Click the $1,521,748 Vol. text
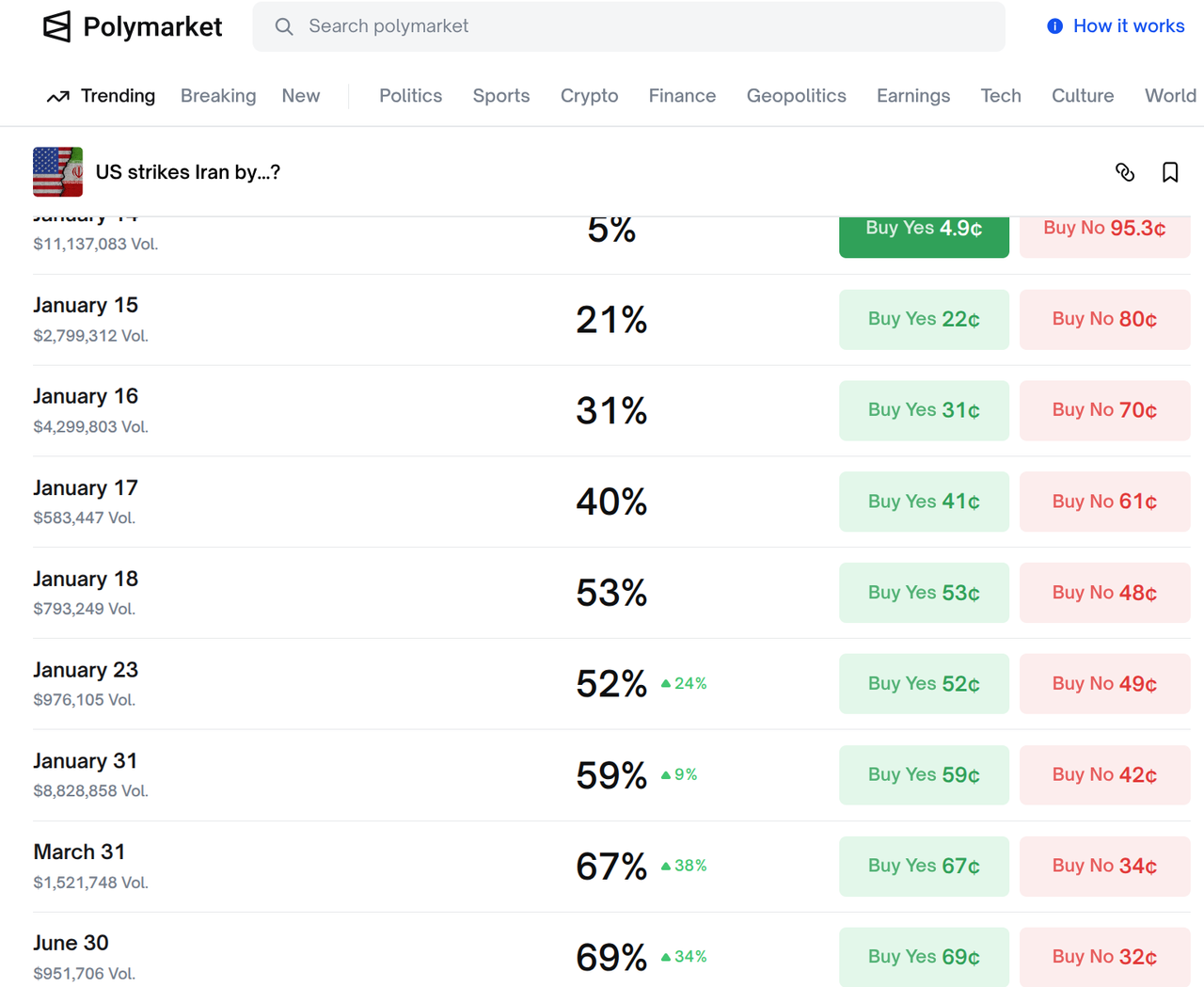The height and width of the screenshot is (987, 1204). 90,883
